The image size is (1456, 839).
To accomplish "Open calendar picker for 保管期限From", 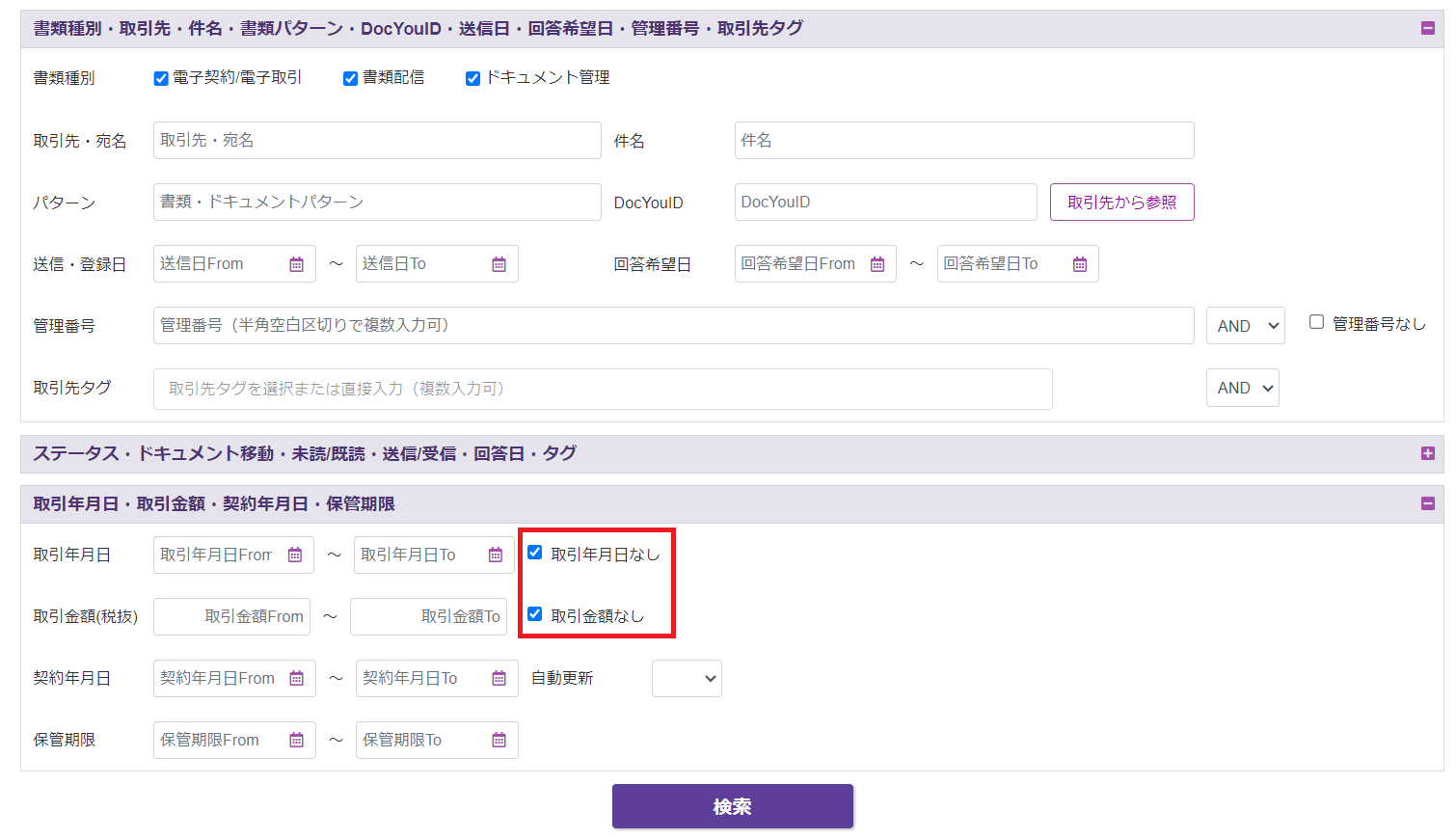I will (296, 741).
